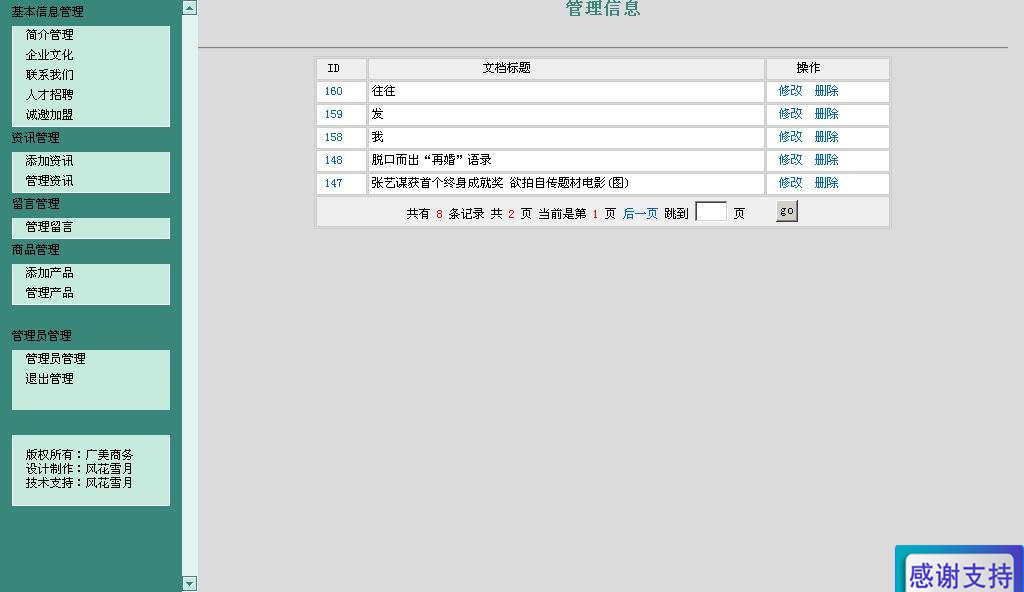Edit record 159 with 修改

pos(790,114)
